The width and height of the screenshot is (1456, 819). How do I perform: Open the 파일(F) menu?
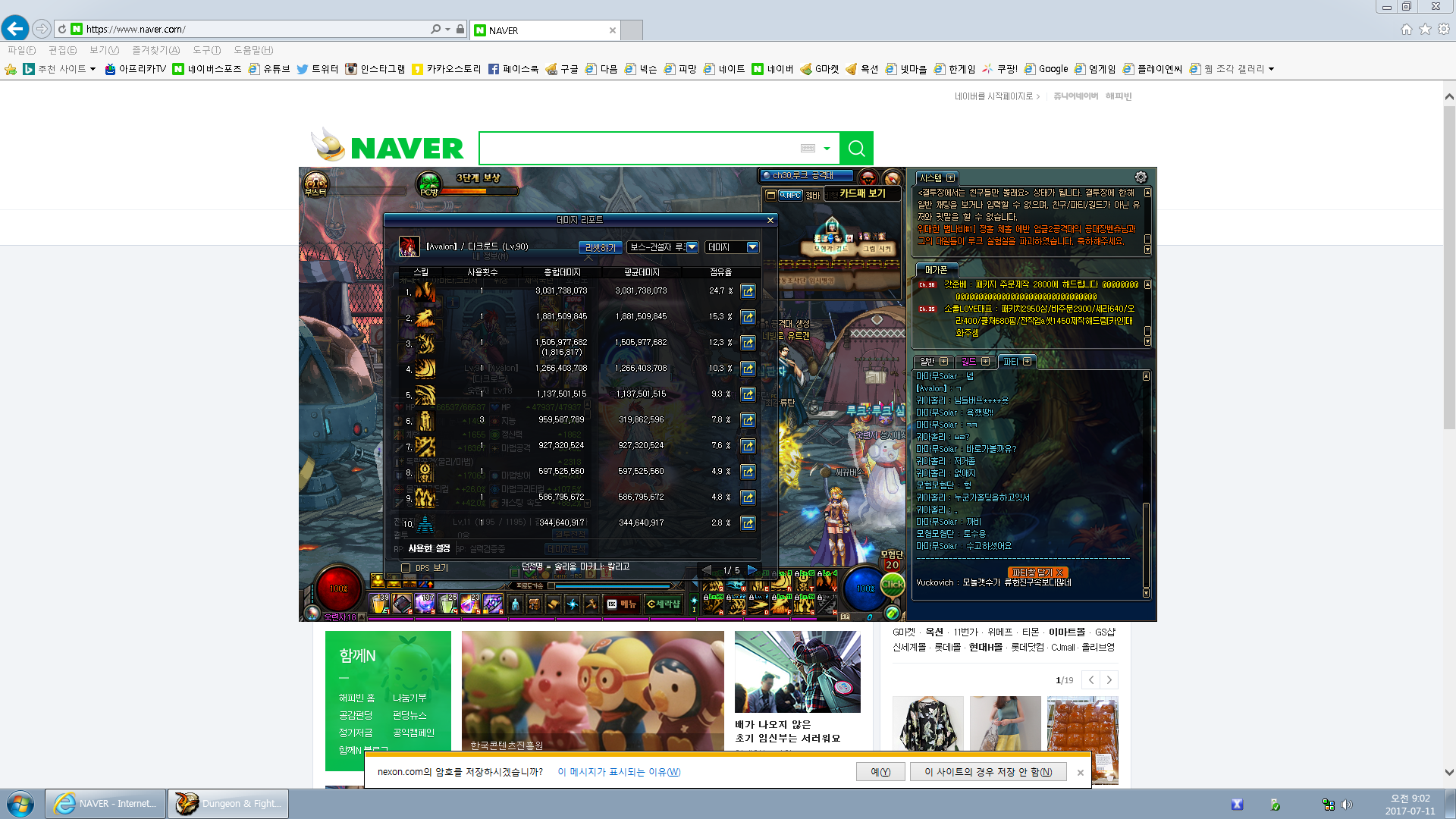click(22, 50)
